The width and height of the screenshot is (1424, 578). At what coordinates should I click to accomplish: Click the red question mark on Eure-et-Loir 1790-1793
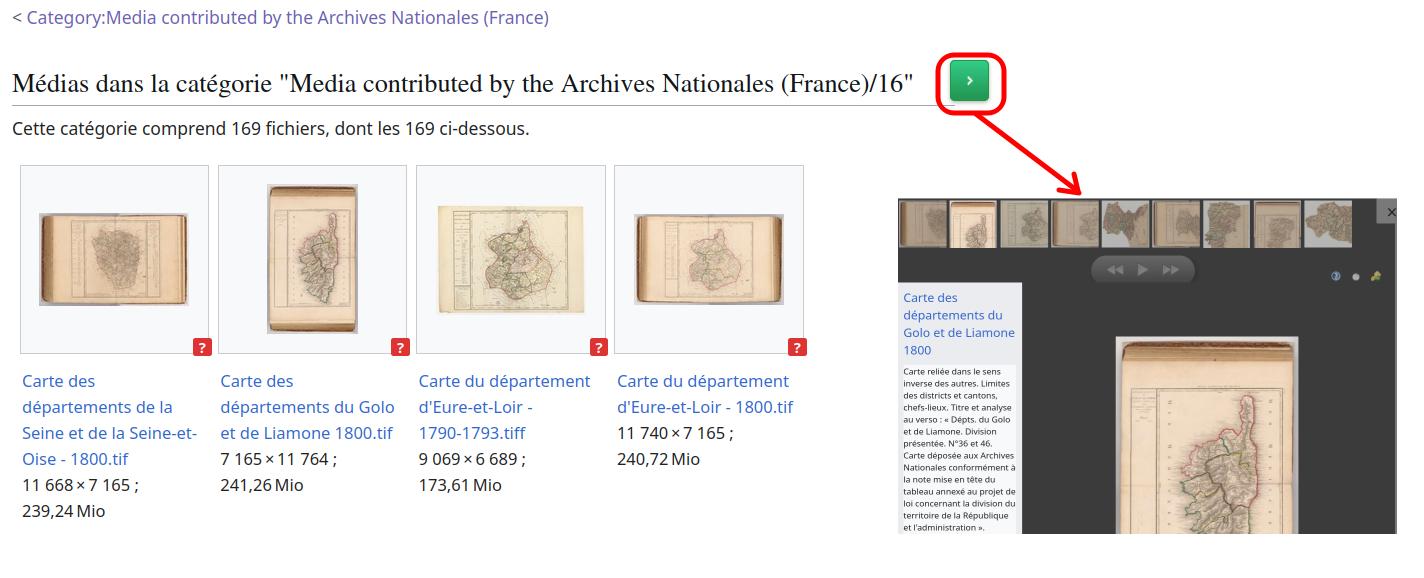(599, 347)
